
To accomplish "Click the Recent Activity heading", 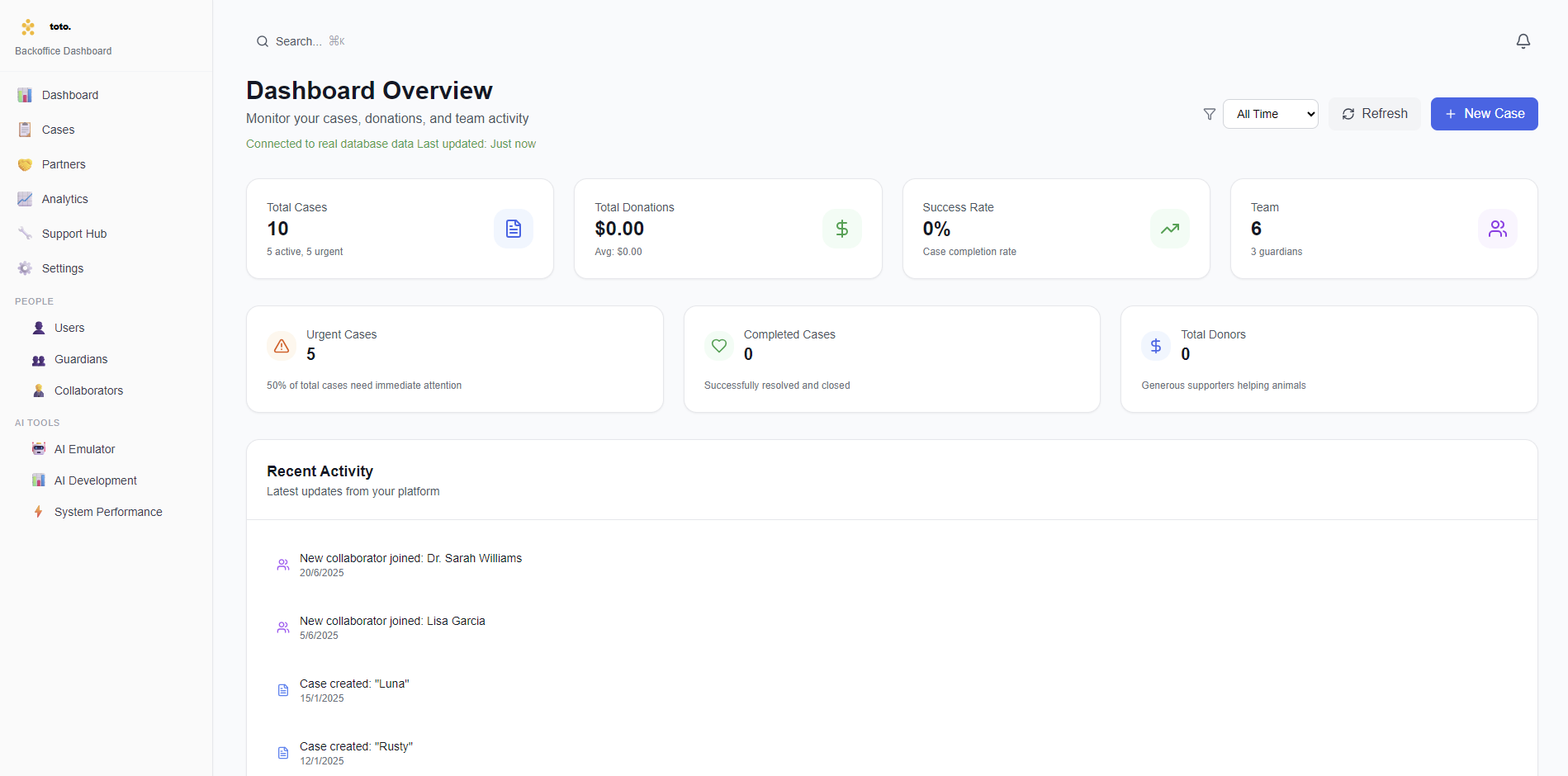I will tap(320, 471).
